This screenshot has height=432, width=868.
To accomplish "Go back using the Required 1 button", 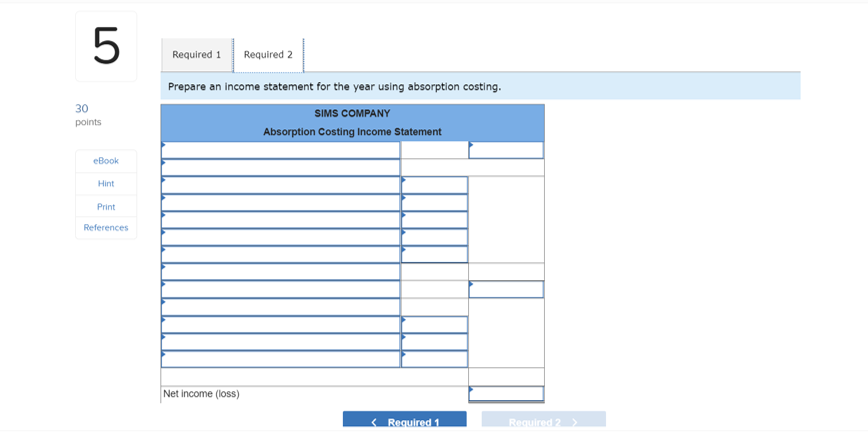I will [x=405, y=421].
